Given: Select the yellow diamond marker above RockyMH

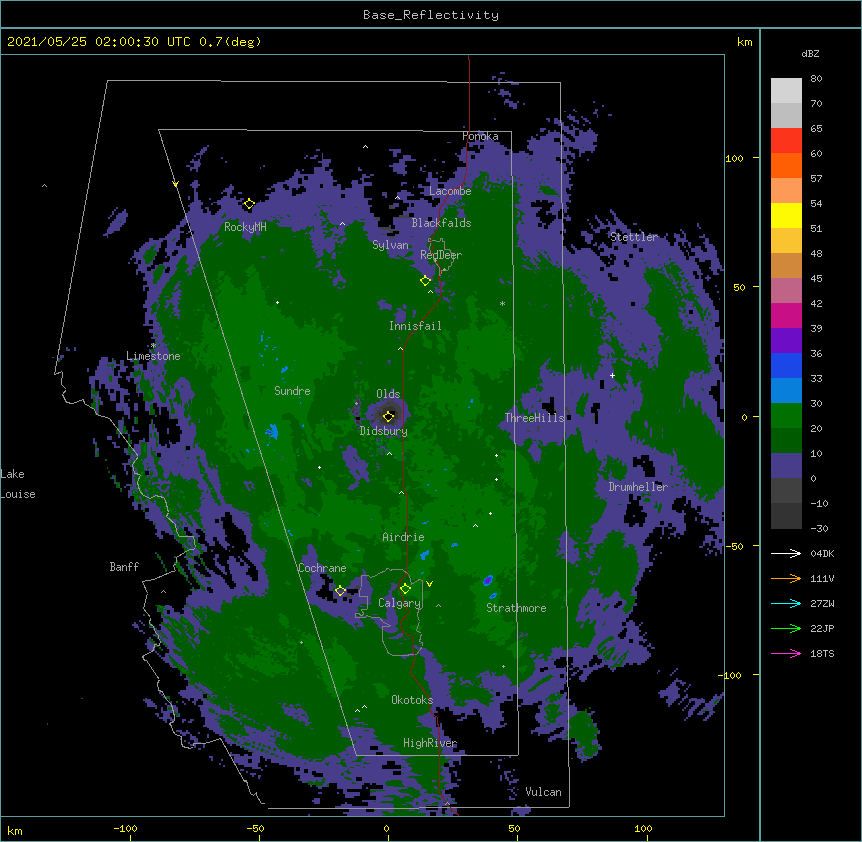Looking at the screenshot, I should [x=249, y=204].
